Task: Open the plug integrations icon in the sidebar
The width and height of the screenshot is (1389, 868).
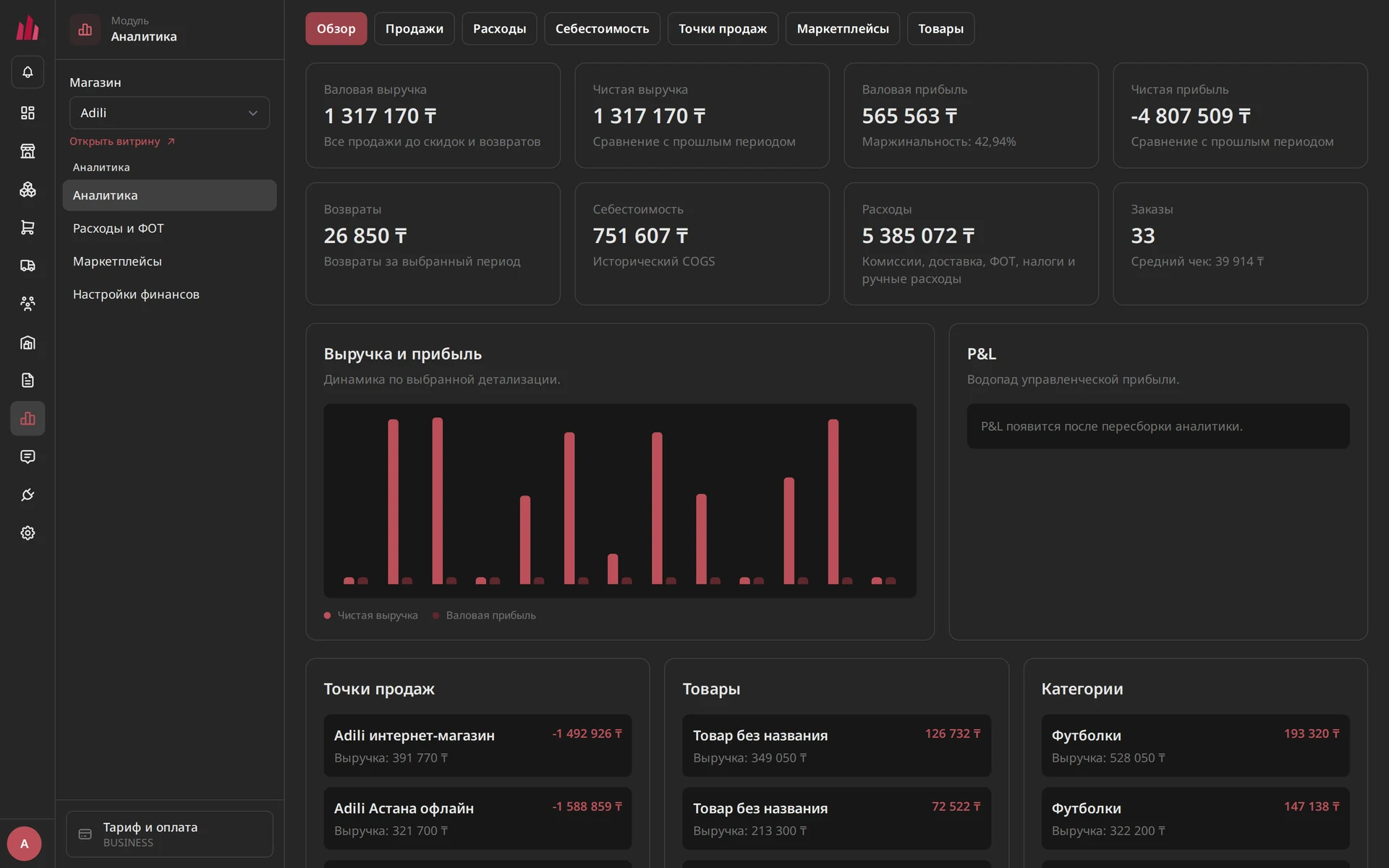Action: pos(27,495)
